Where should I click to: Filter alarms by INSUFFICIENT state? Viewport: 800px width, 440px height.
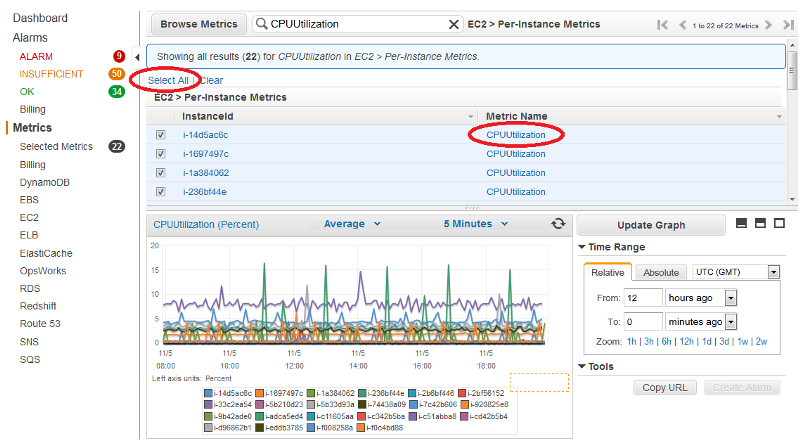(51, 74)
